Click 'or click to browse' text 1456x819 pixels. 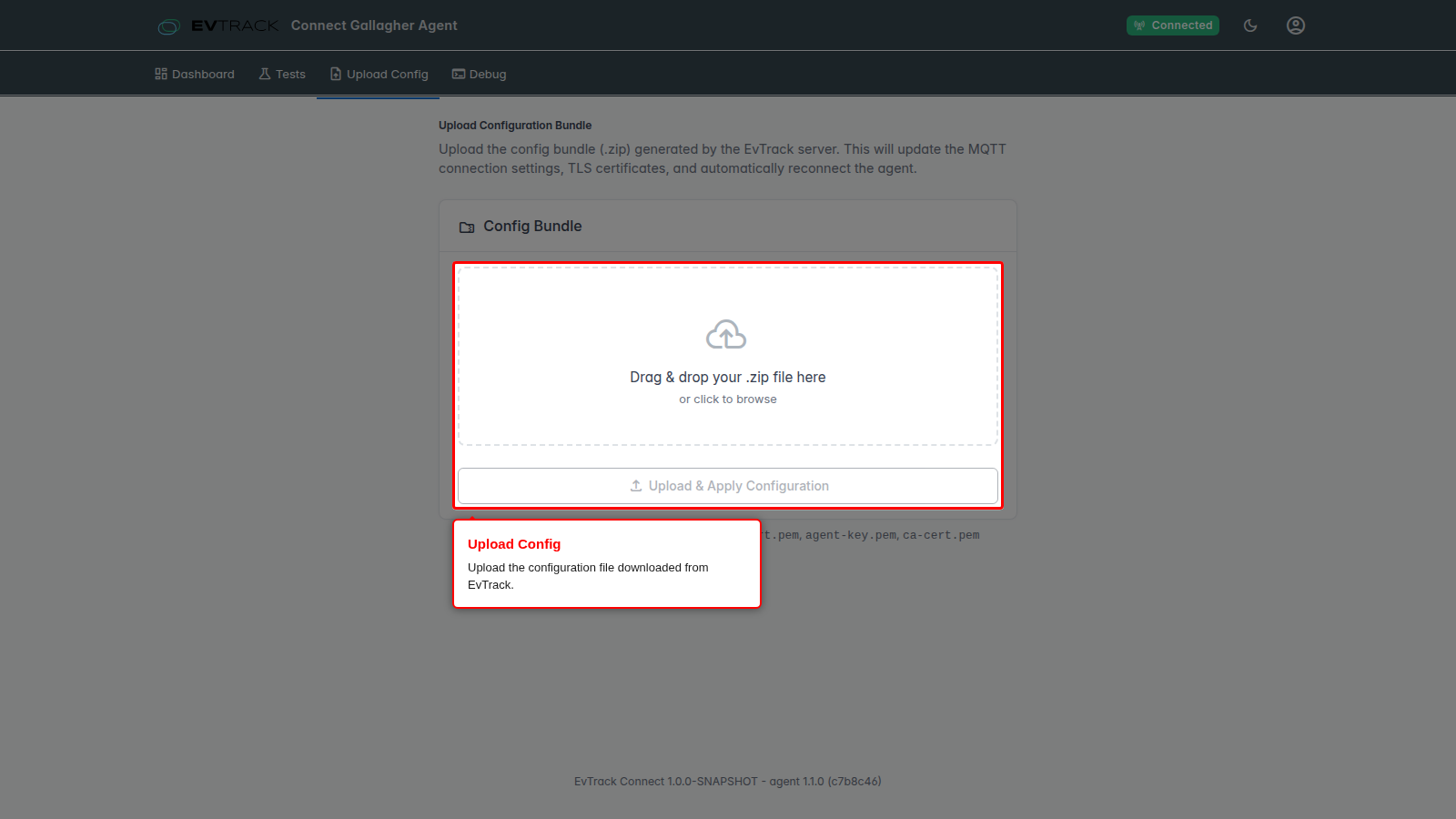[728, 399]
